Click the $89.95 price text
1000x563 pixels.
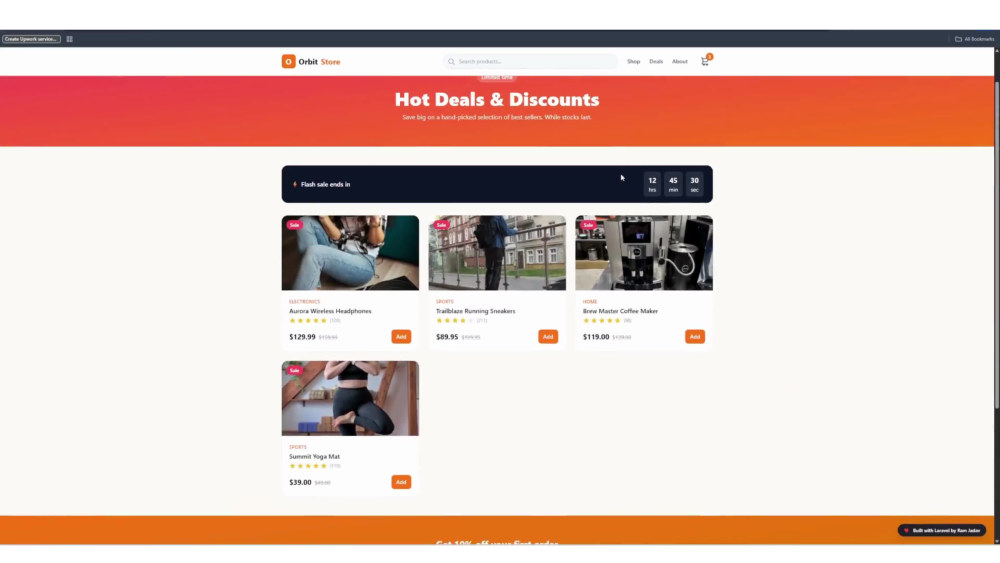pos(447,337)
